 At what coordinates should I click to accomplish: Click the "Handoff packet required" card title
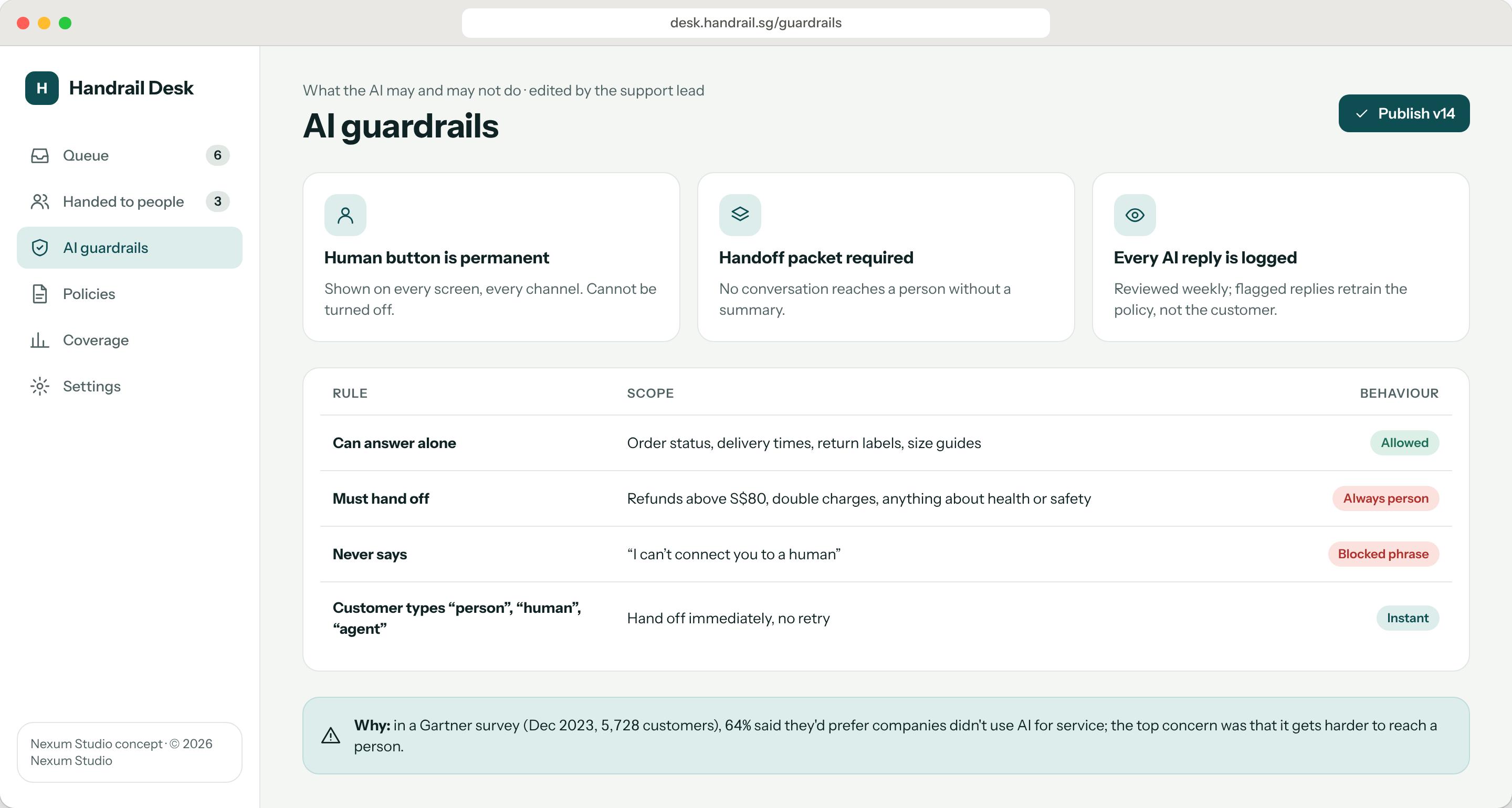click(815, 258)
